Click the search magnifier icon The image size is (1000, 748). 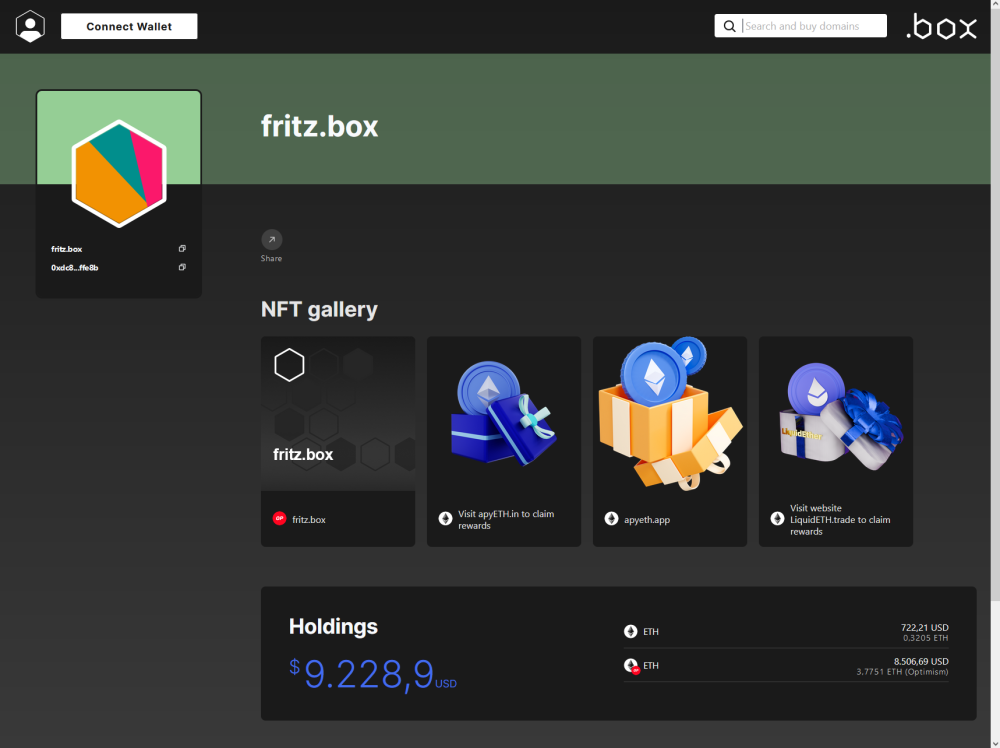pyautogui.click(x=729, y=26)
